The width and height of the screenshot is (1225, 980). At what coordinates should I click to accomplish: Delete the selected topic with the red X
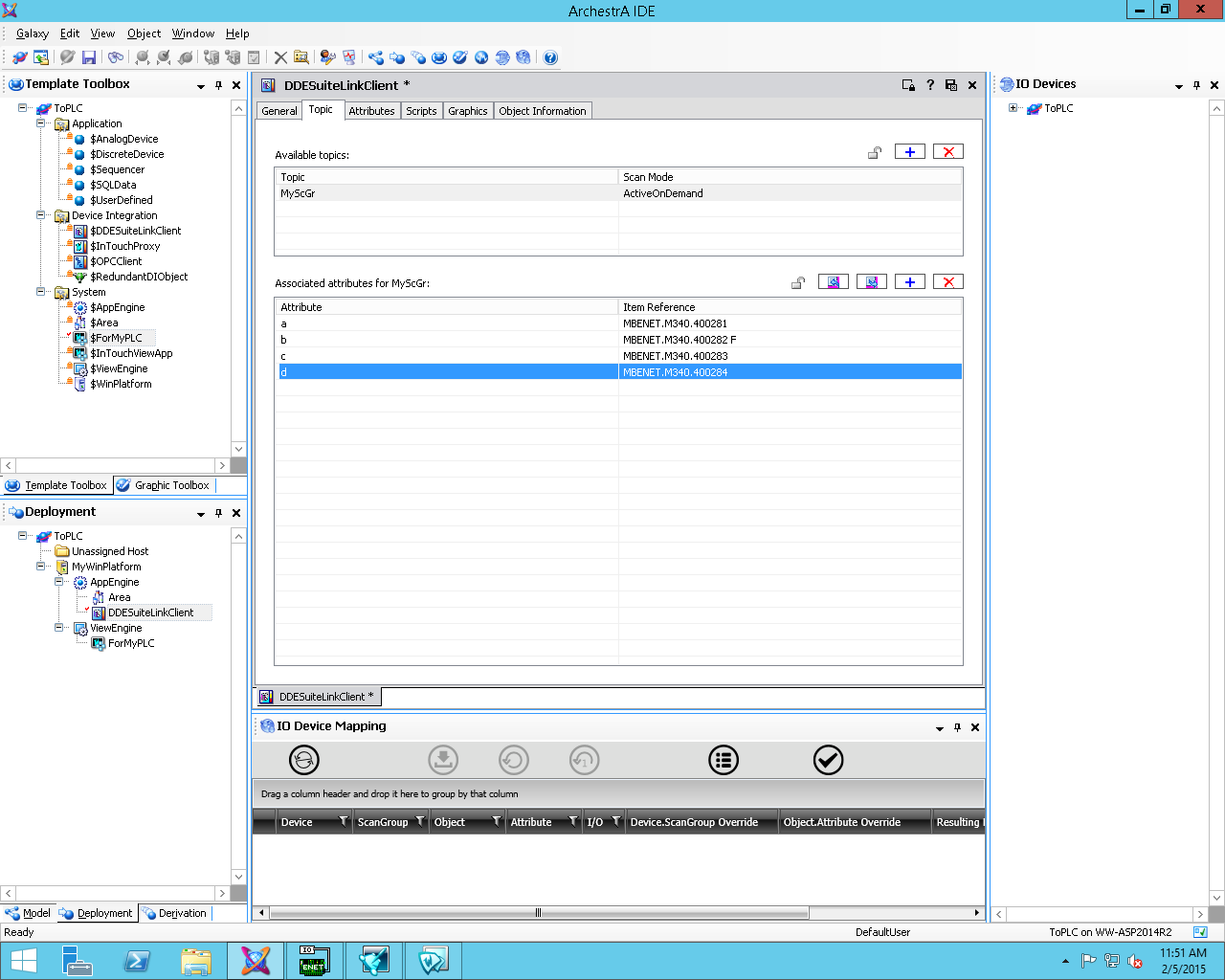click(947, 152)
